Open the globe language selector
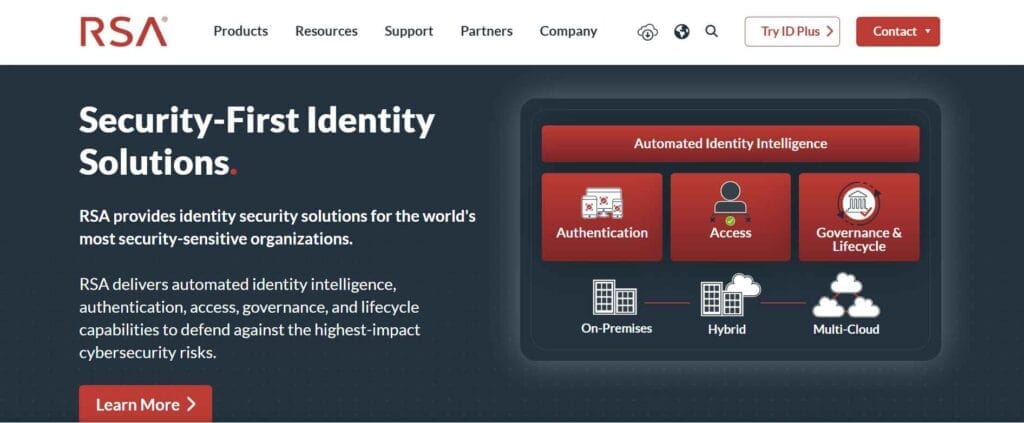 point(682,31)
